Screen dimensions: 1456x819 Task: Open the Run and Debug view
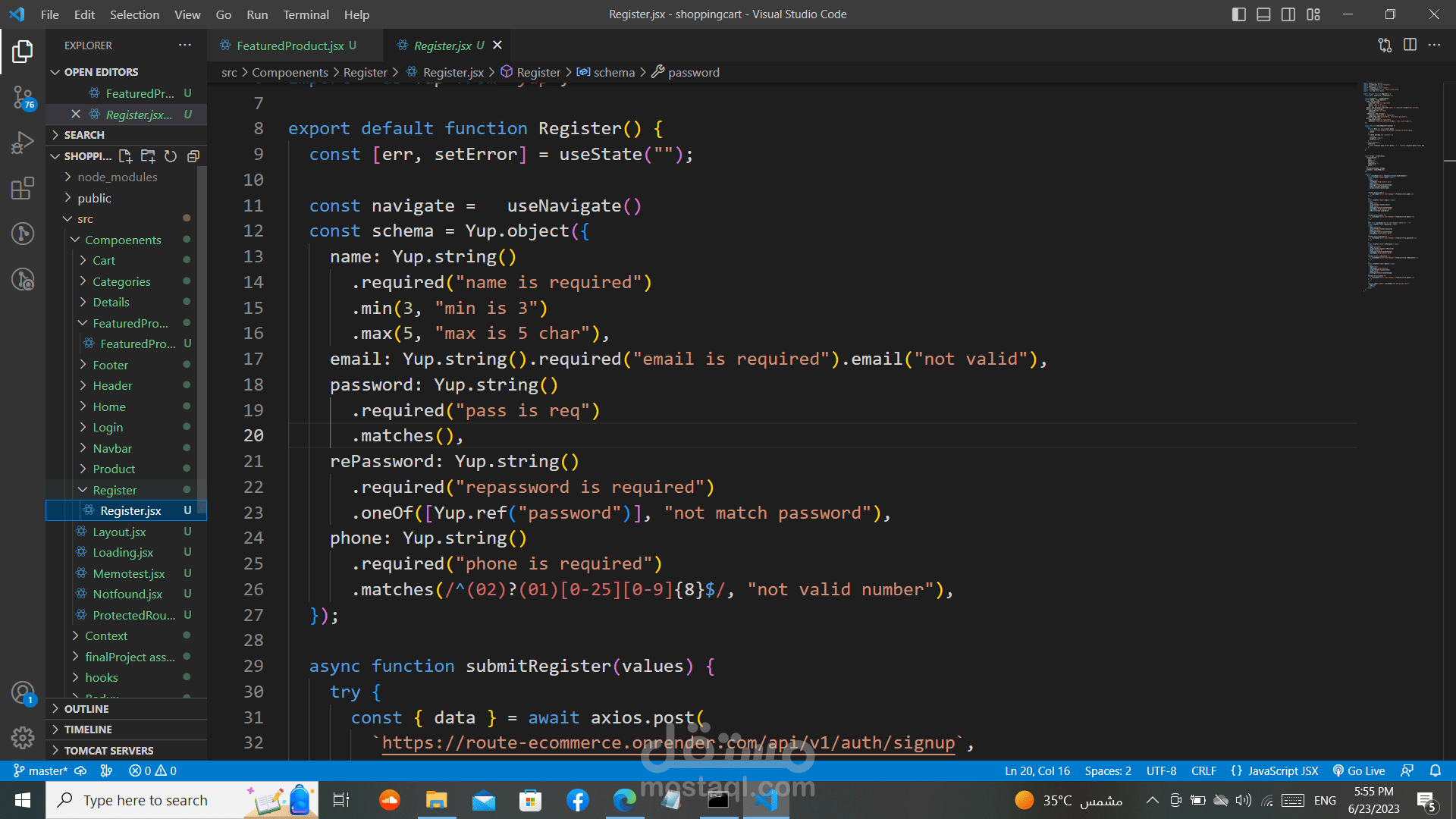23,143
